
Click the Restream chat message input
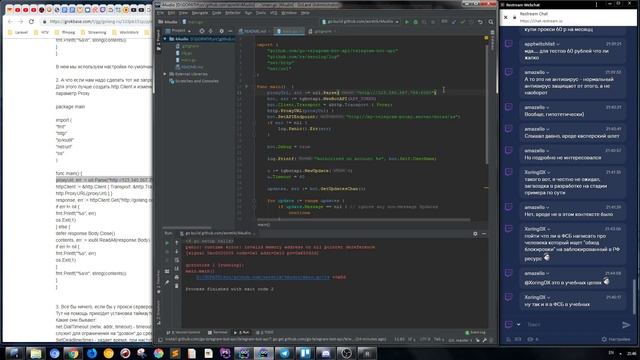(x=570, y=325)
